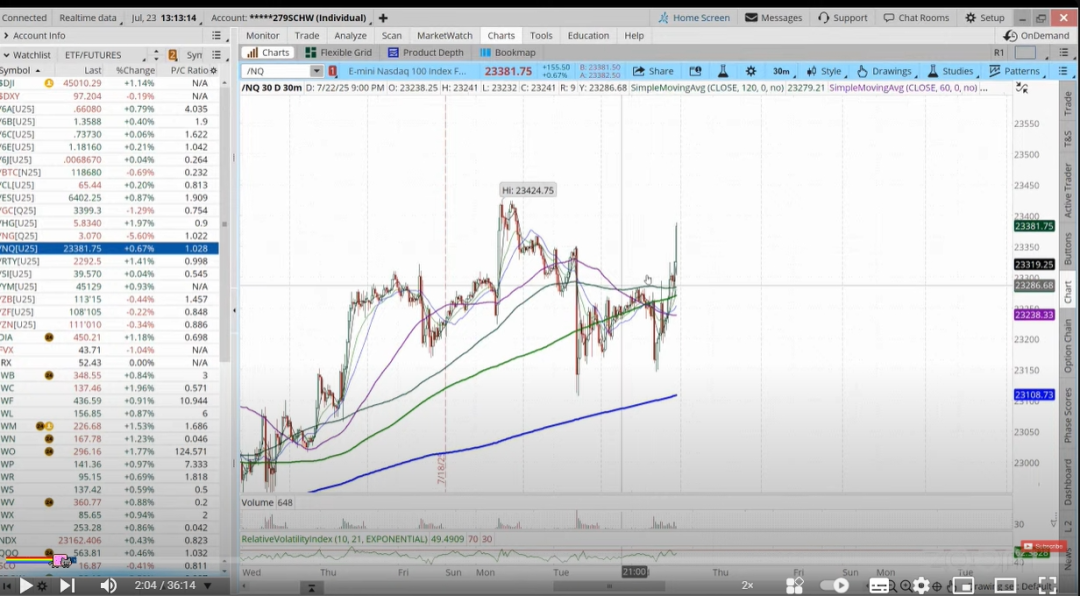Click the Subscribe button on the video

(1043, 546)
